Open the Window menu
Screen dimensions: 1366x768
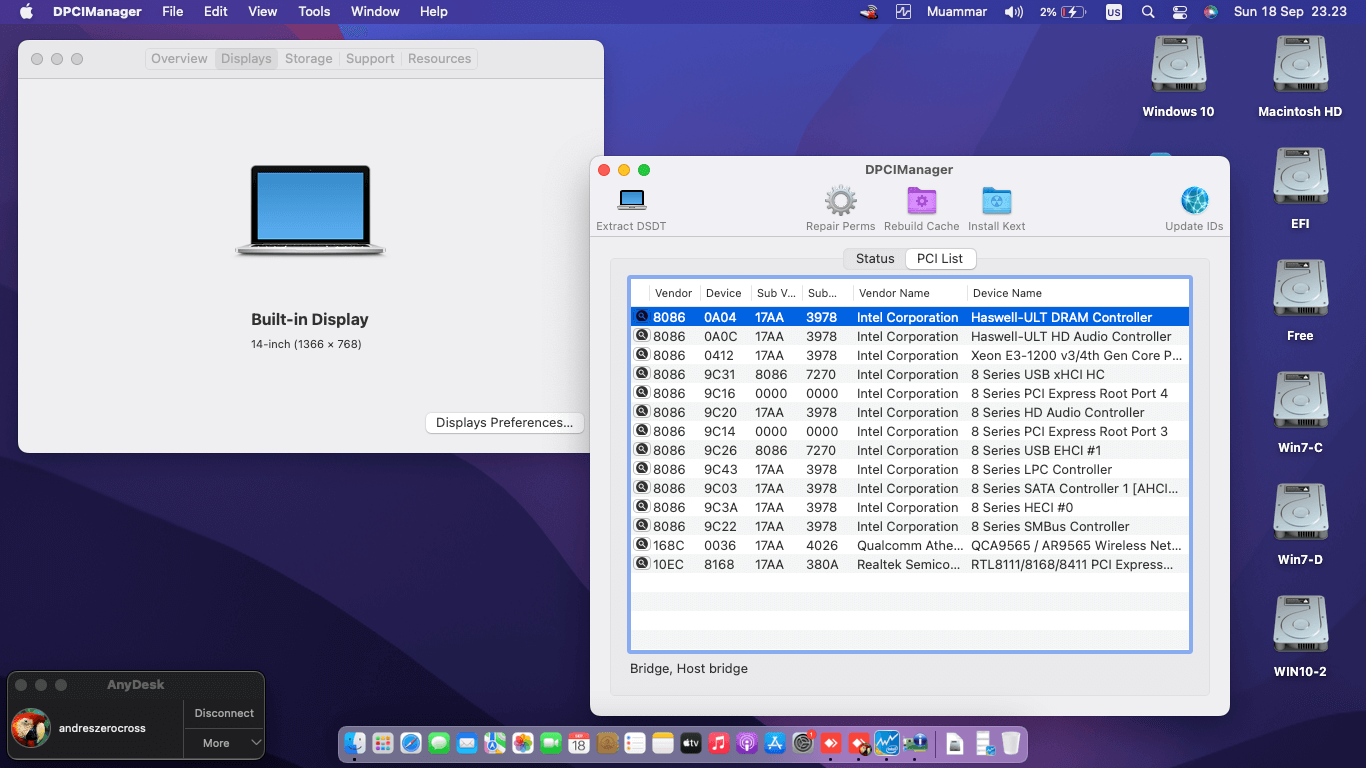(x=375, y=12)
